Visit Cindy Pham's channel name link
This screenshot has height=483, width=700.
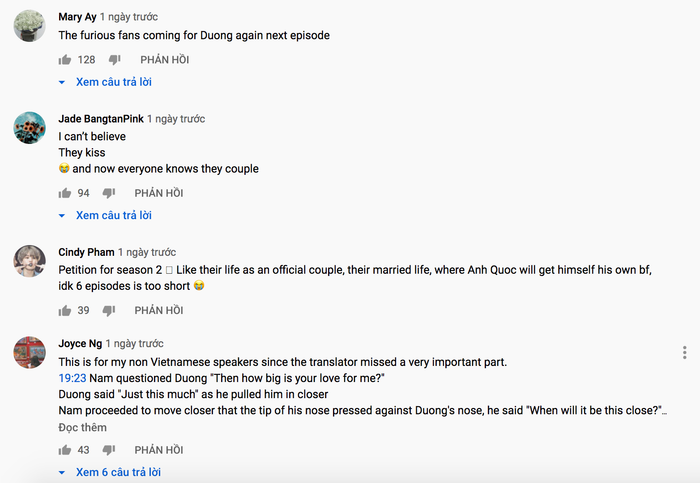[x=86, y=252]
